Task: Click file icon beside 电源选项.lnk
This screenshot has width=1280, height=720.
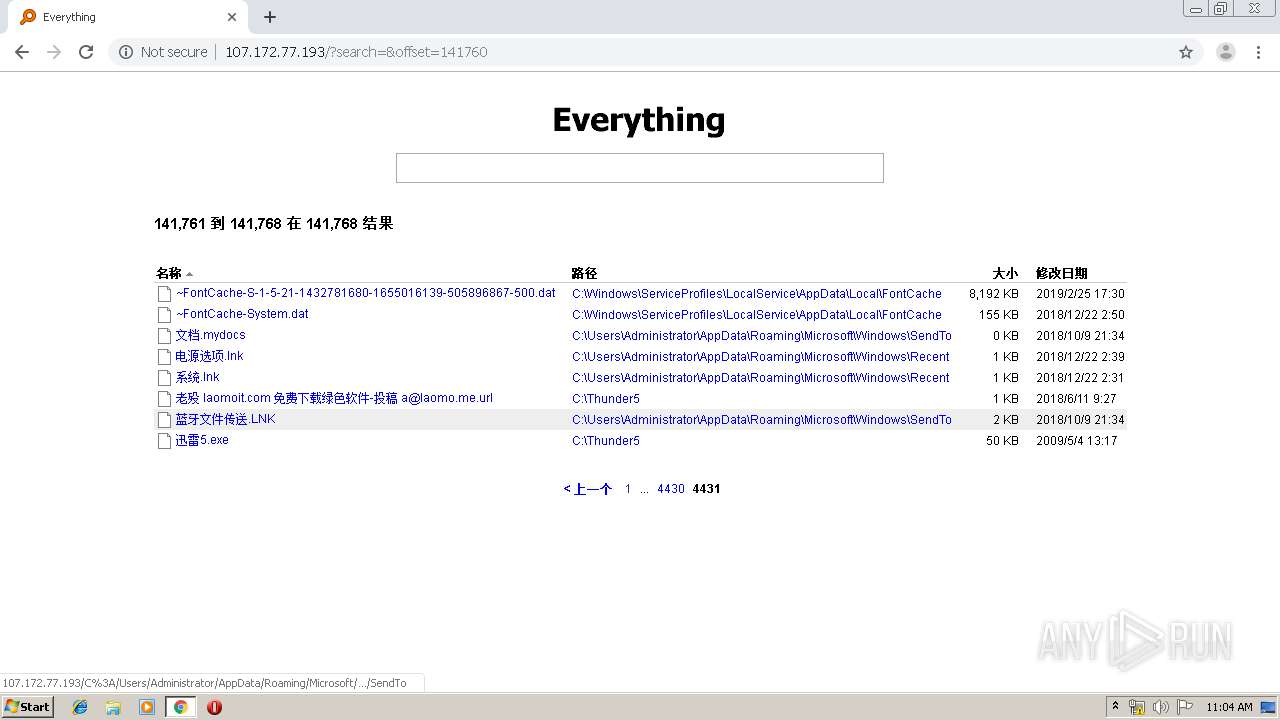Action: tap(164, 357)
